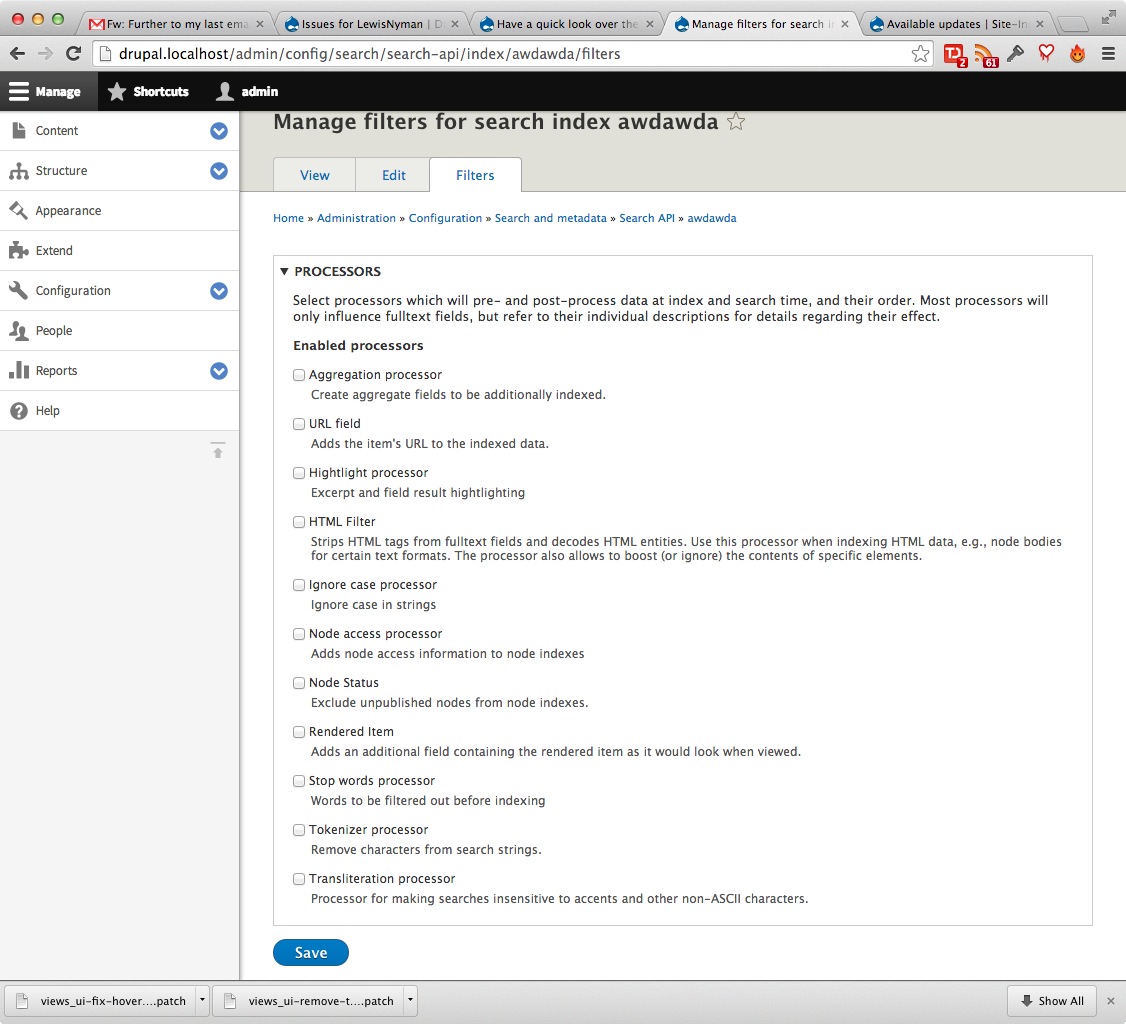Viewport: 1126px width, 1024px height.
Task: Follow the Configuration breadcrumb link
Action: [445, 218]
